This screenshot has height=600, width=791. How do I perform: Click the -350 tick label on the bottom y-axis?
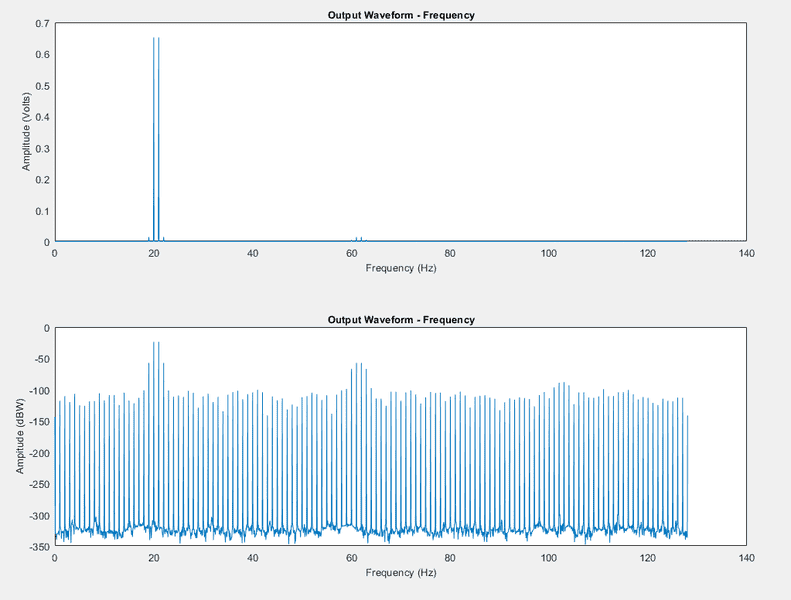[39, 547]
